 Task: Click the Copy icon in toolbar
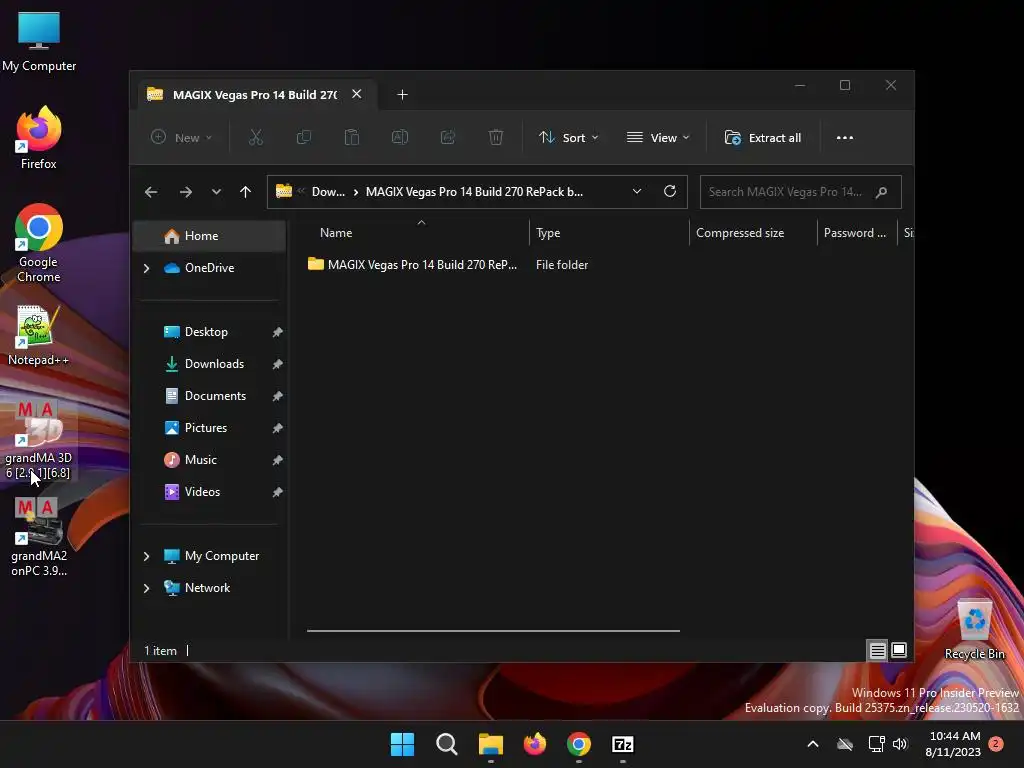tap(304, 138)
